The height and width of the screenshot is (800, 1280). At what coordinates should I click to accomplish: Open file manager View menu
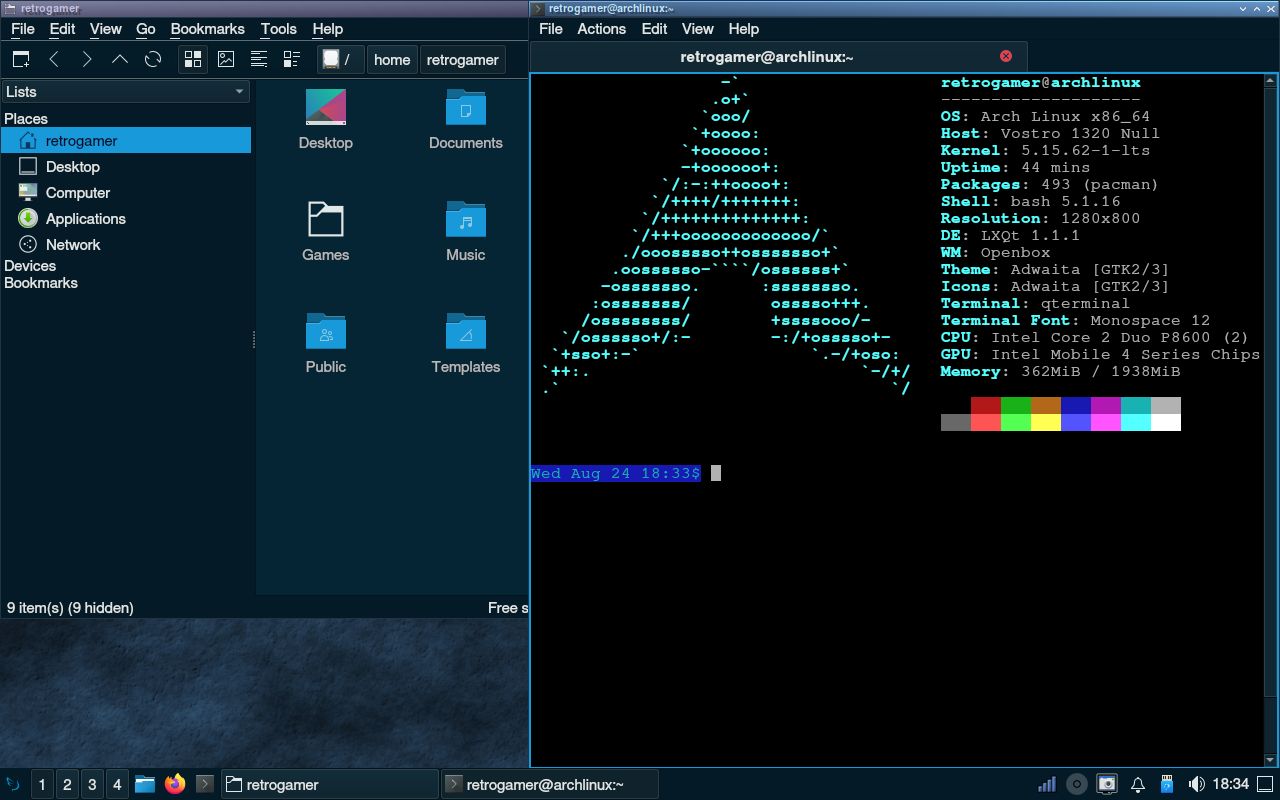(105, 29)
